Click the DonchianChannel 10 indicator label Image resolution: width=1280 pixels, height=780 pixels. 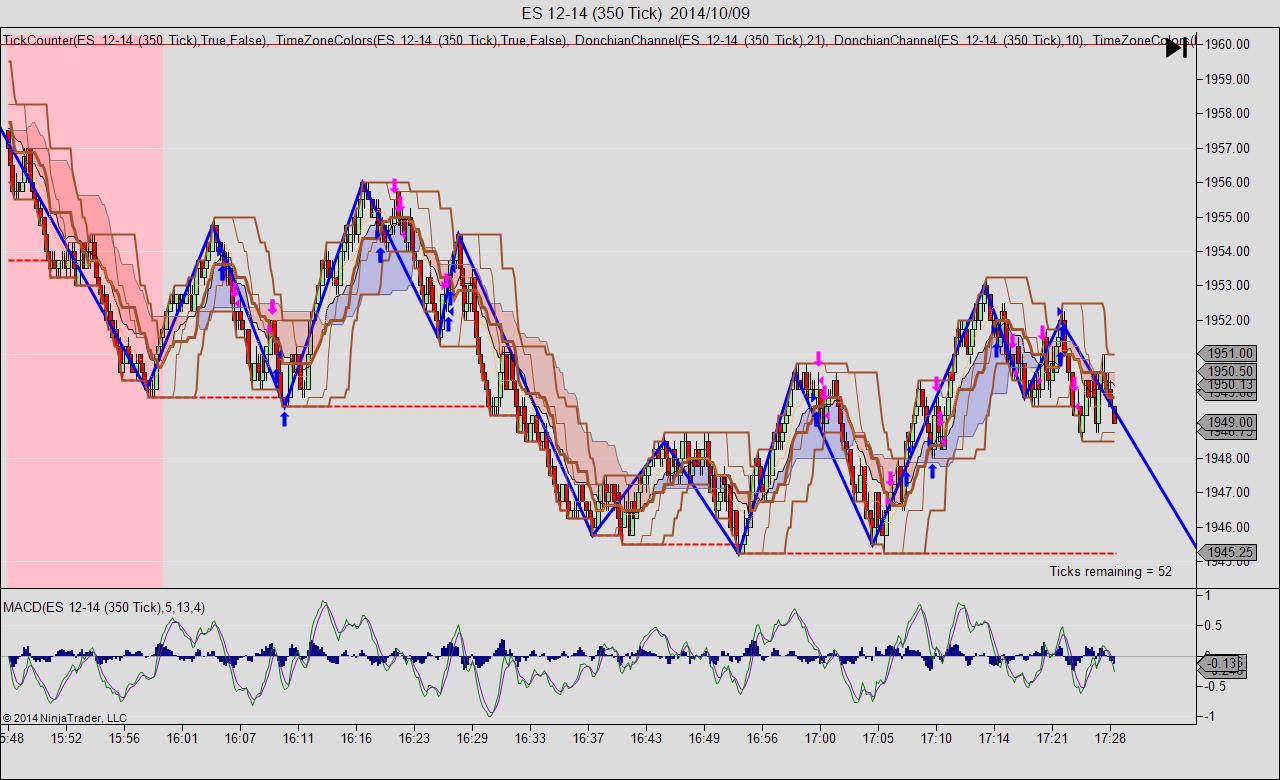coord(959,40)
